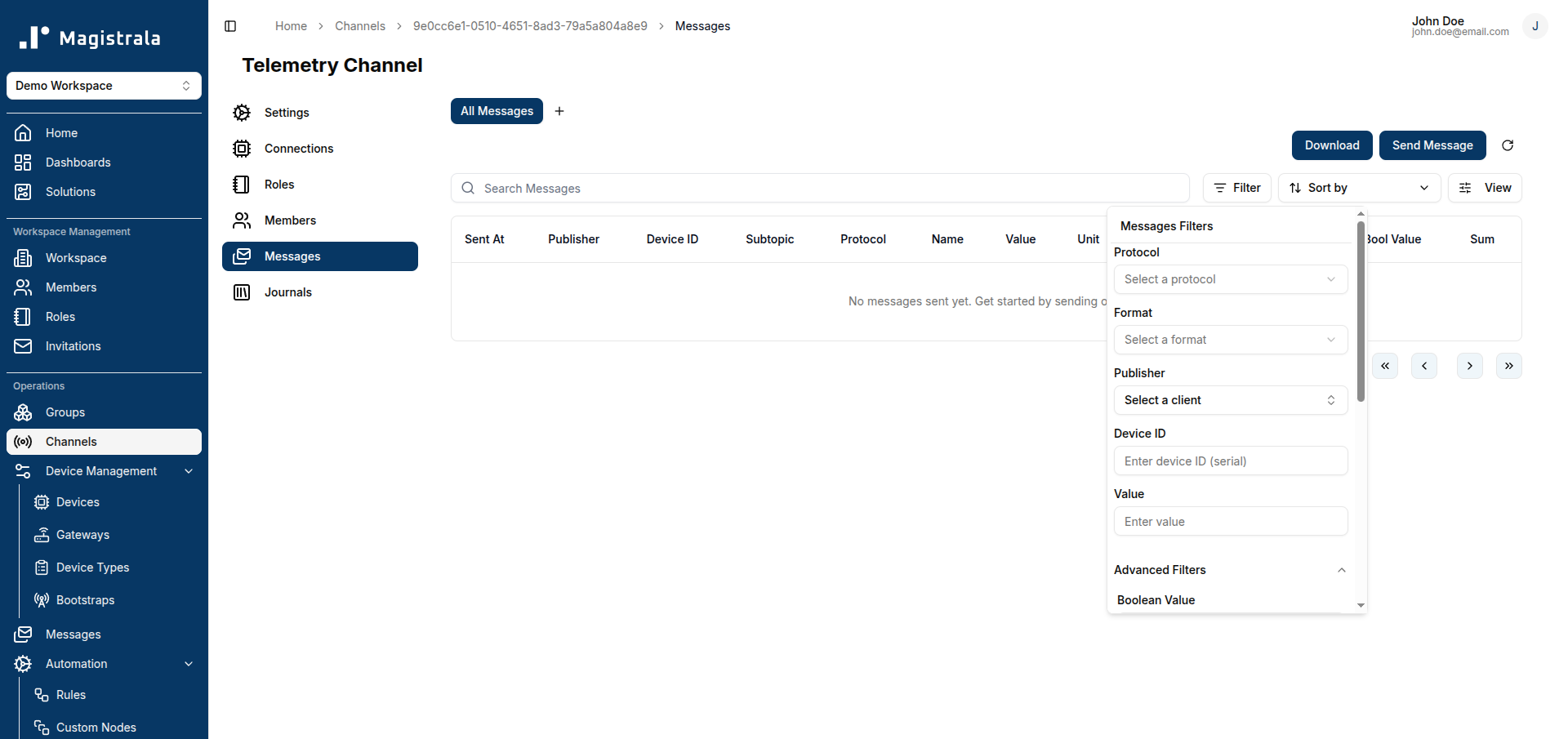Go to first page of messages
The image size is (1568, 739).
click(1385, 366)
